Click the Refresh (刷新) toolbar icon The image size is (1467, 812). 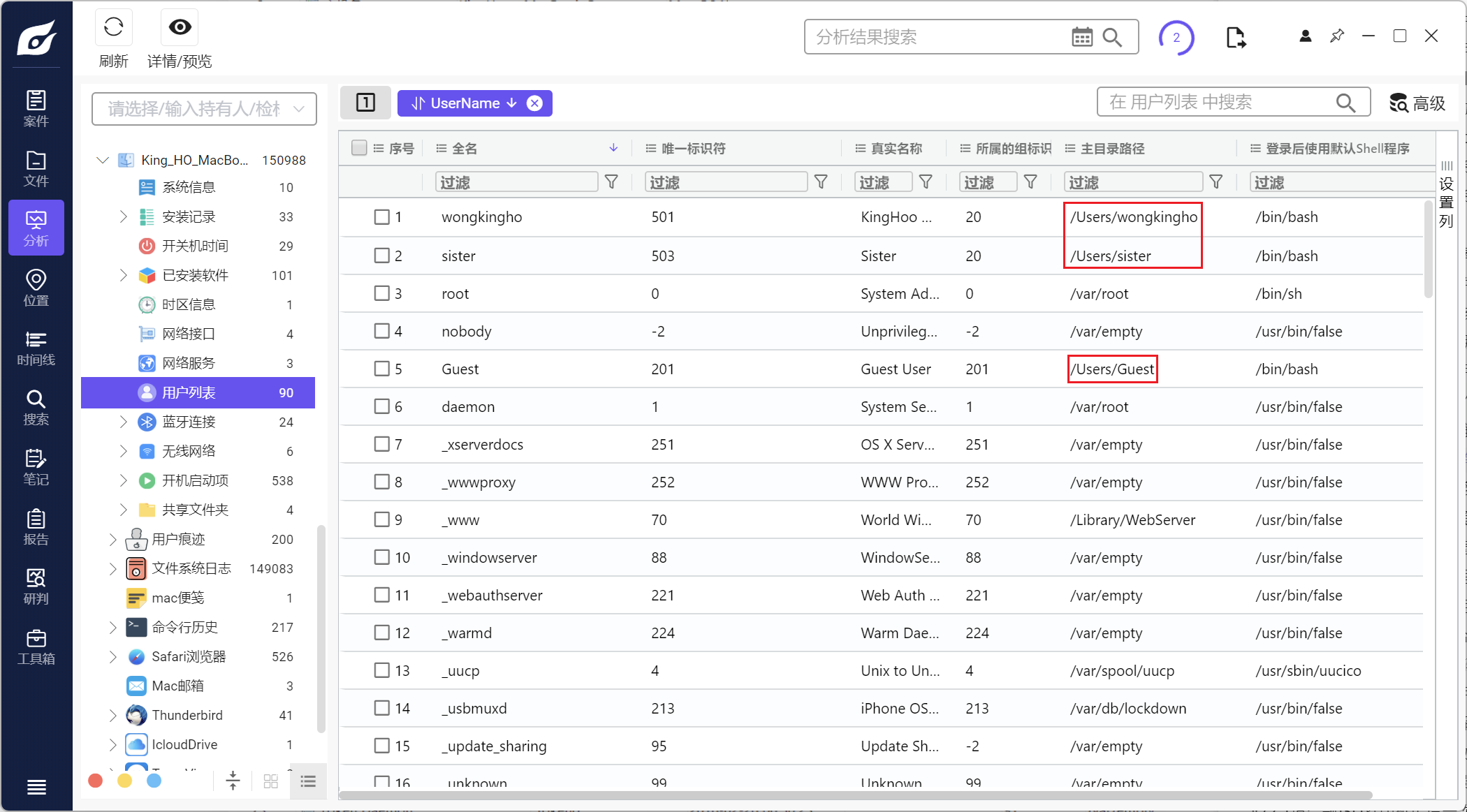[113, 28]
